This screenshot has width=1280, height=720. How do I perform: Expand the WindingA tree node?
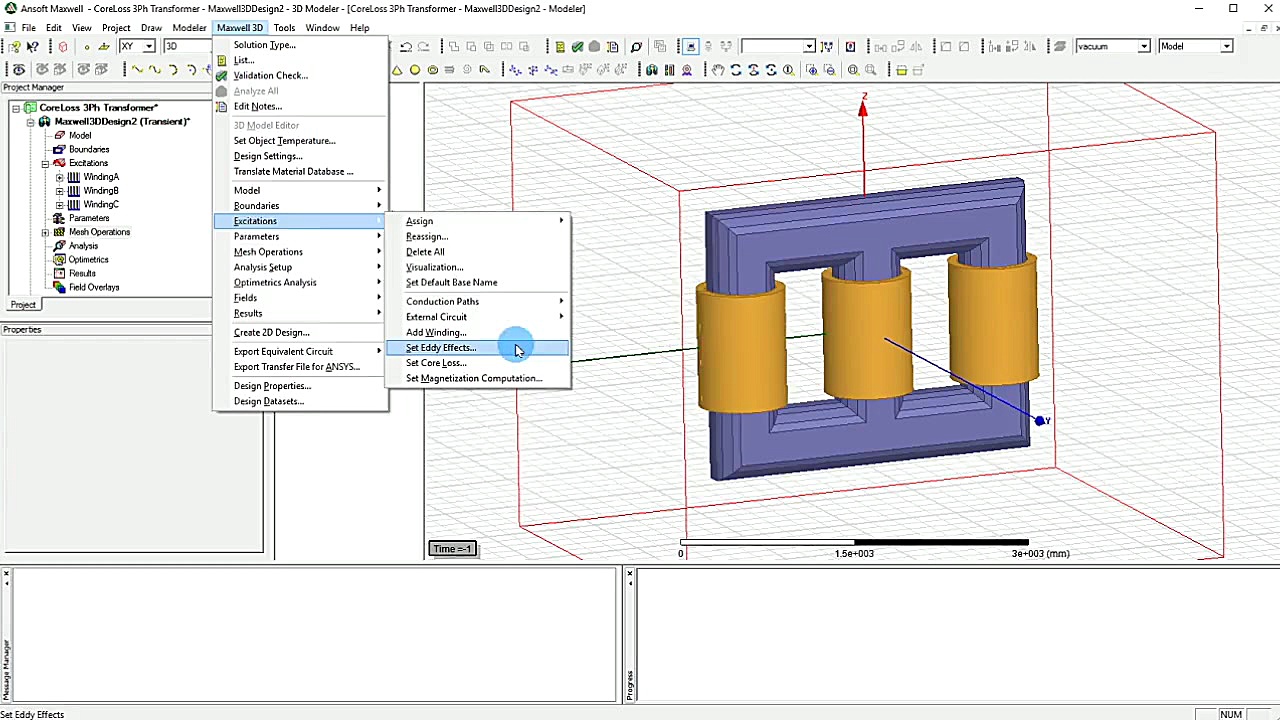[59, 177]
